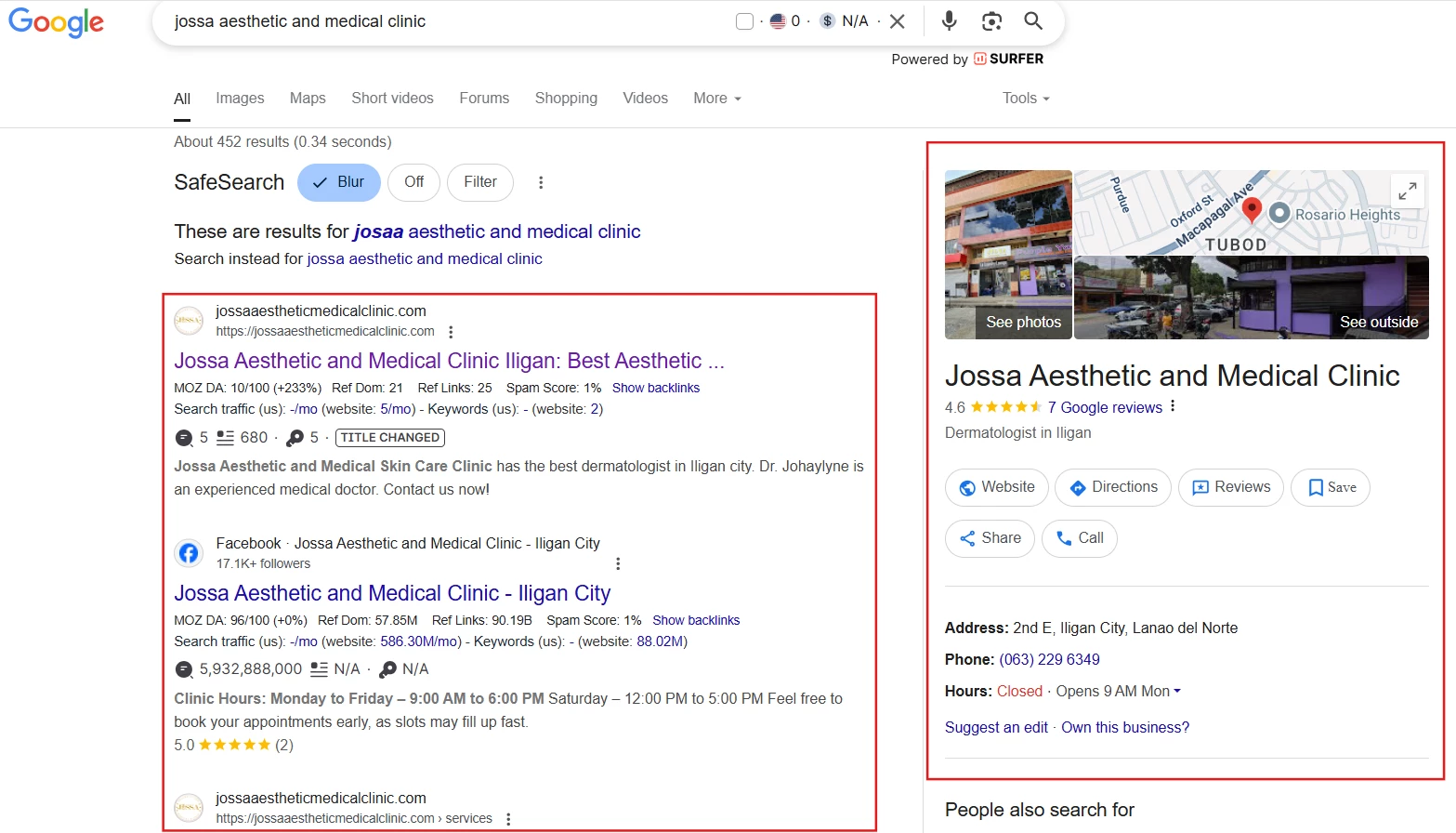Open Jossa Aesthetic and Medical Clinic Iligan result

[x=449, y=361]
